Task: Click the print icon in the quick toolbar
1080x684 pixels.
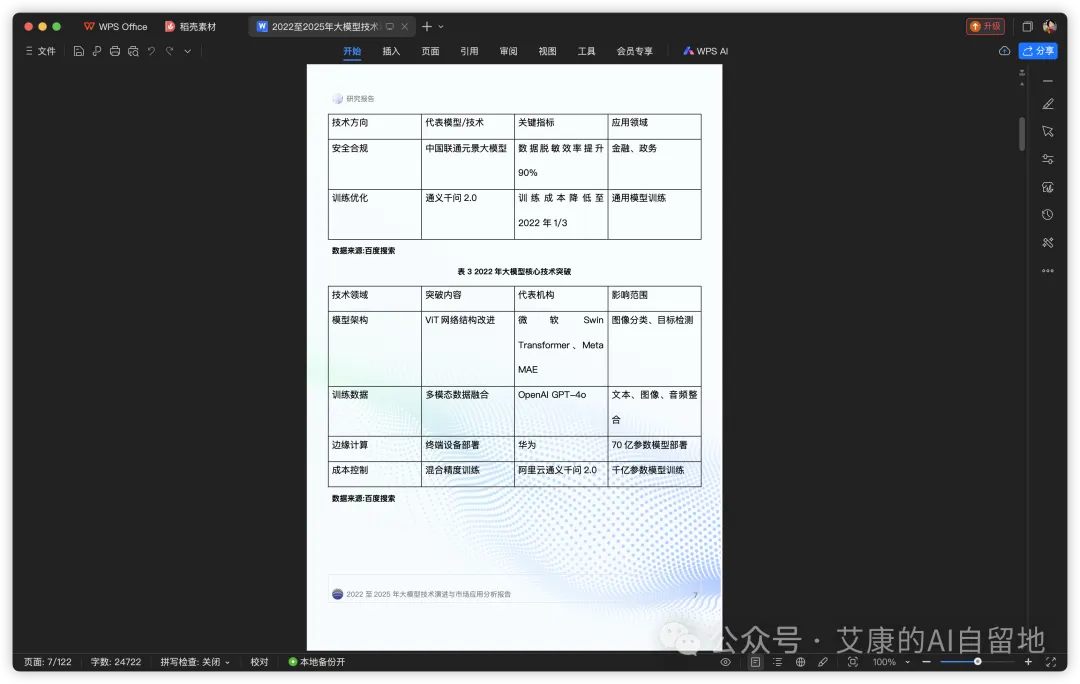Action: click(115, 51)
